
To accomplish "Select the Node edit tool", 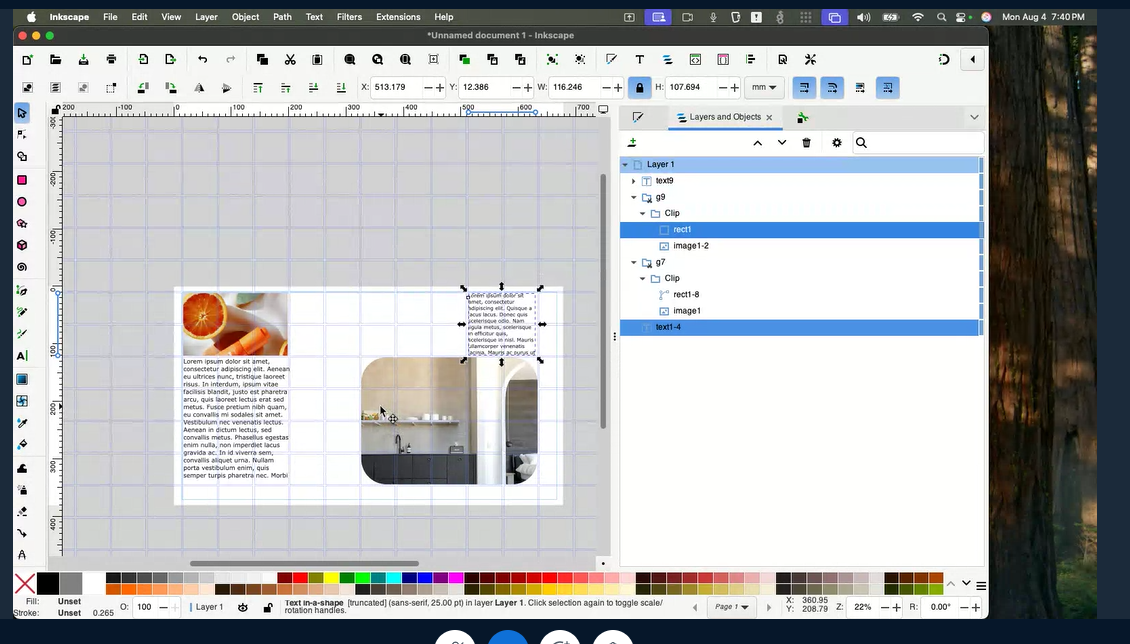I will tap(22, 135).
